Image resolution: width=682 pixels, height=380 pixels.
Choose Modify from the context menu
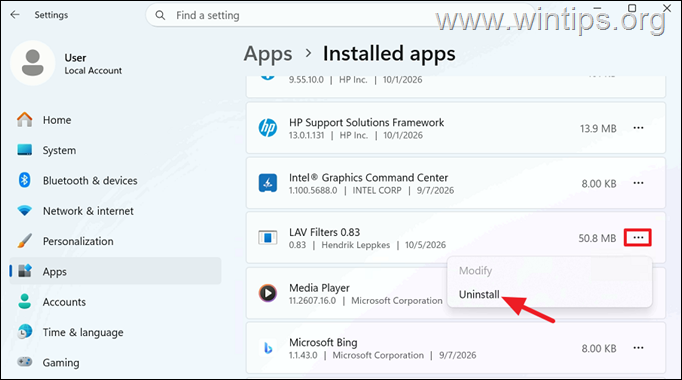point(475,270)
